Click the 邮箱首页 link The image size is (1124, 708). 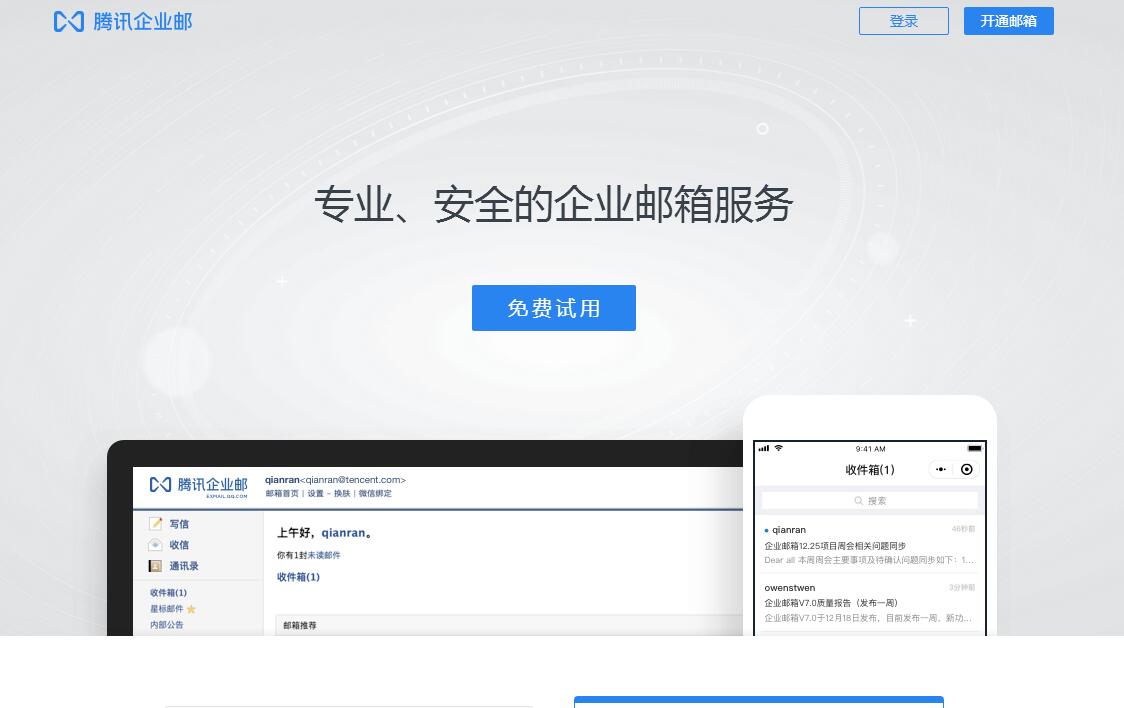(281, 494)
